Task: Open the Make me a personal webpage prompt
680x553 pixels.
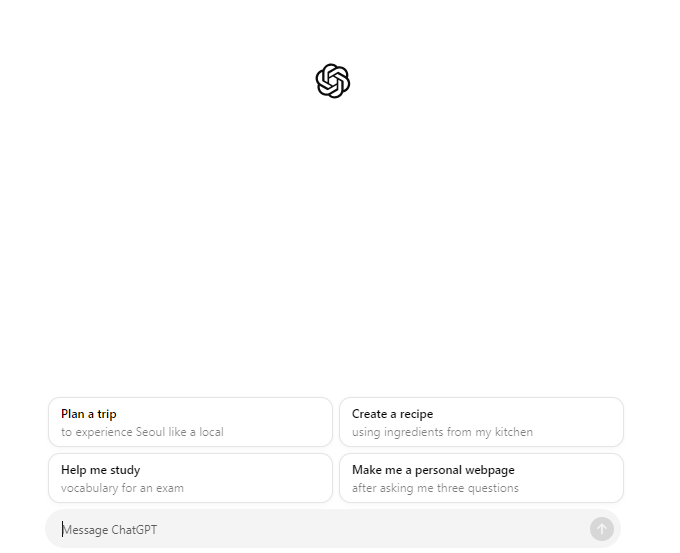Action: (x=481, y=478)
